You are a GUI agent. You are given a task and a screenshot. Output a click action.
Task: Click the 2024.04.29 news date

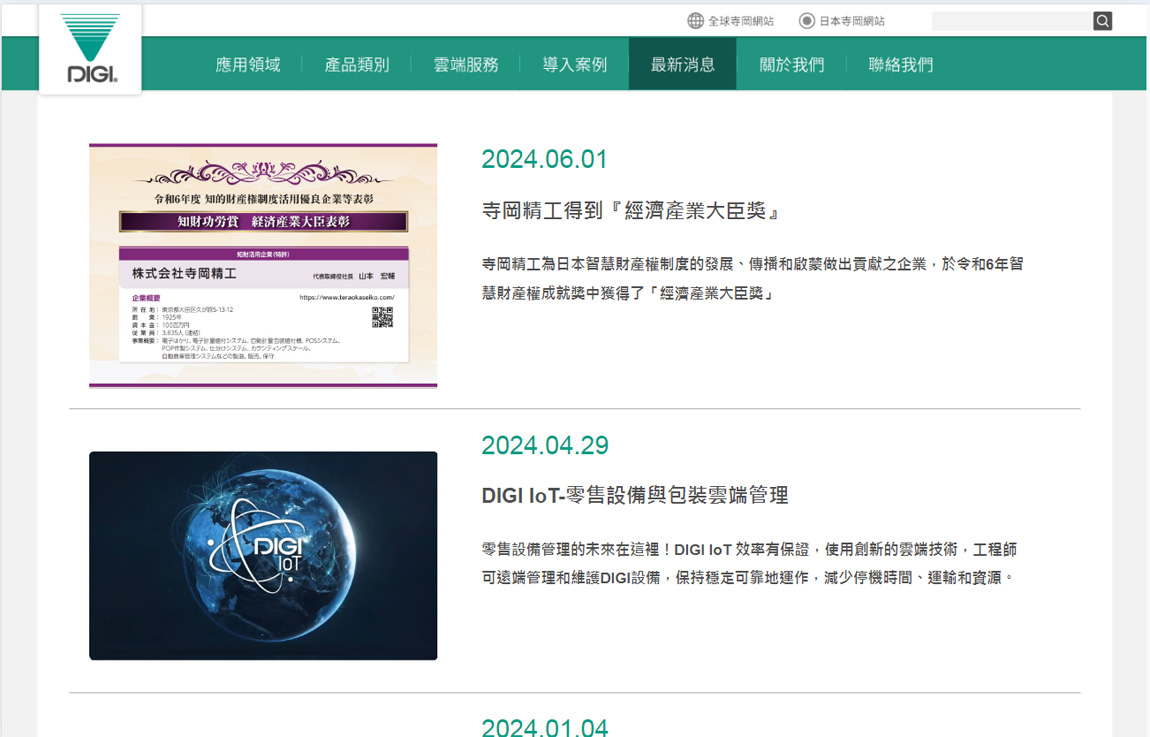pos(544,445)
